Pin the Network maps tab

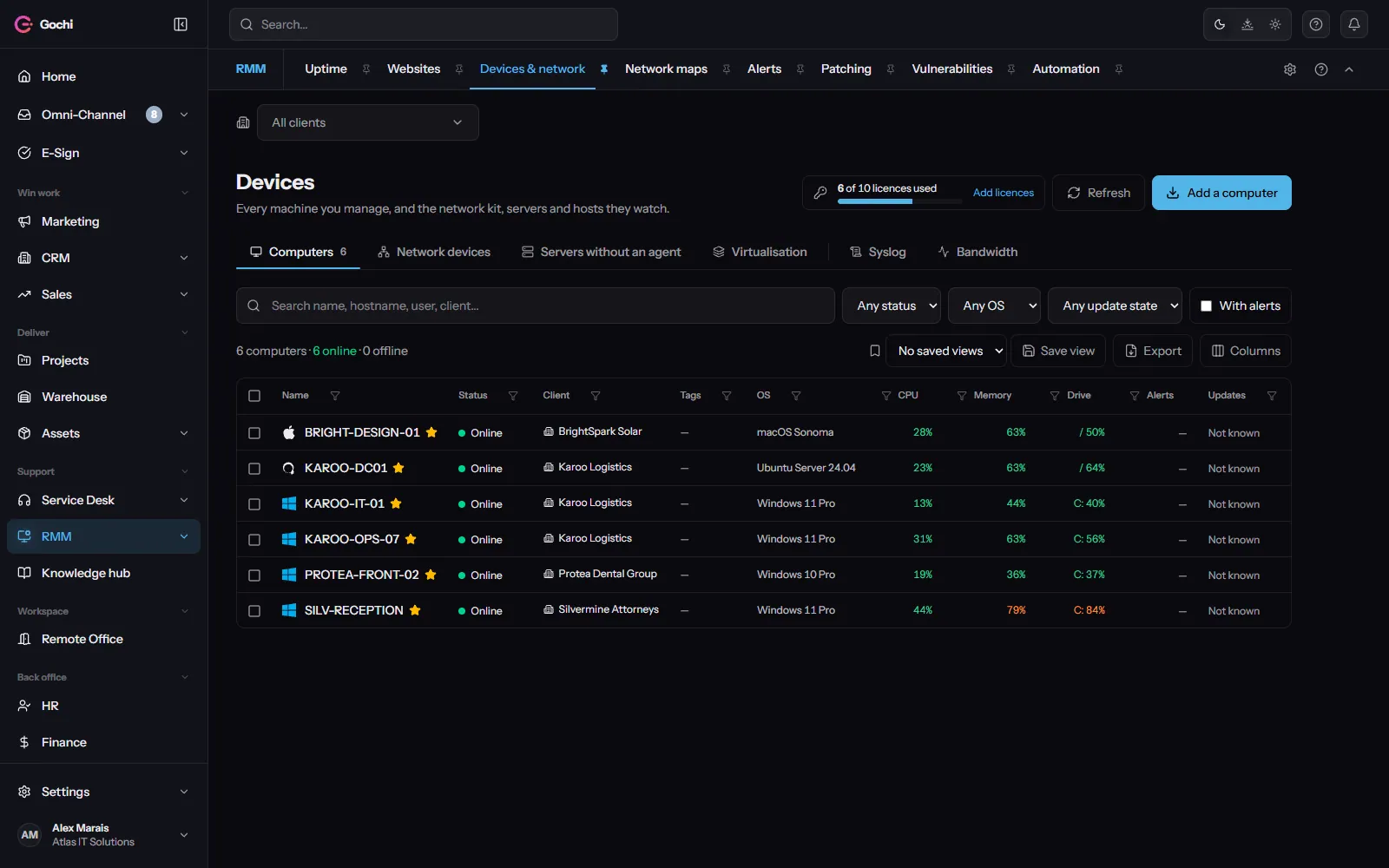point(727,69)
